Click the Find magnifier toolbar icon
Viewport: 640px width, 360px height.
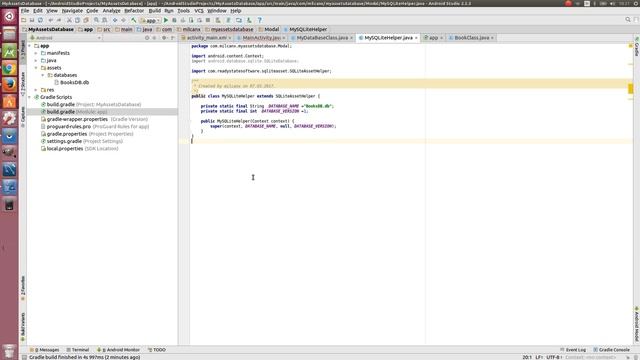pos(96,20)
